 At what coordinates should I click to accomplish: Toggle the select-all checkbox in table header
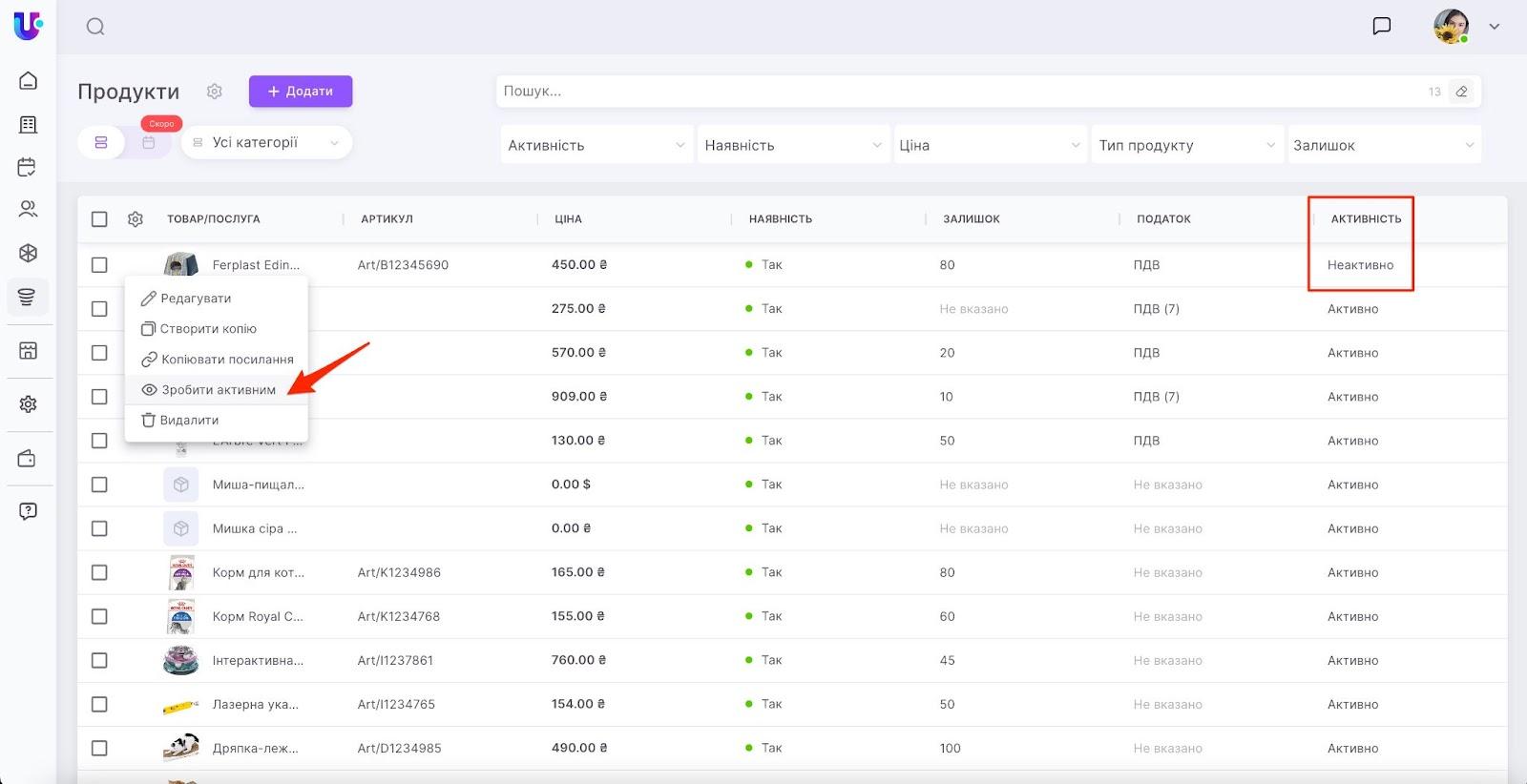99,219
